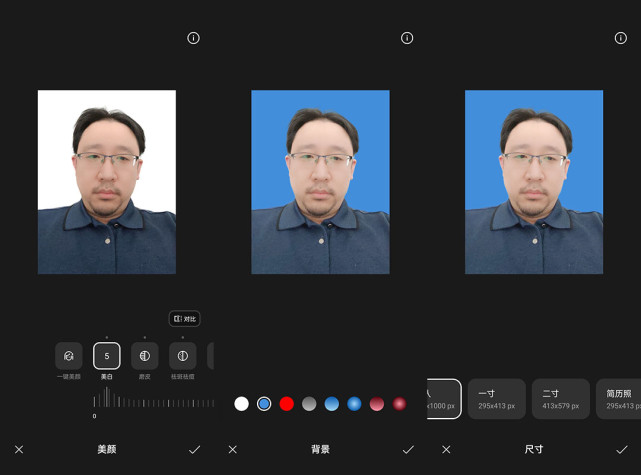Image resolution: width=641 pixels, height=475 pixels.
Task: Pick the light blue gradient swatch
Action: pos(332,404)
